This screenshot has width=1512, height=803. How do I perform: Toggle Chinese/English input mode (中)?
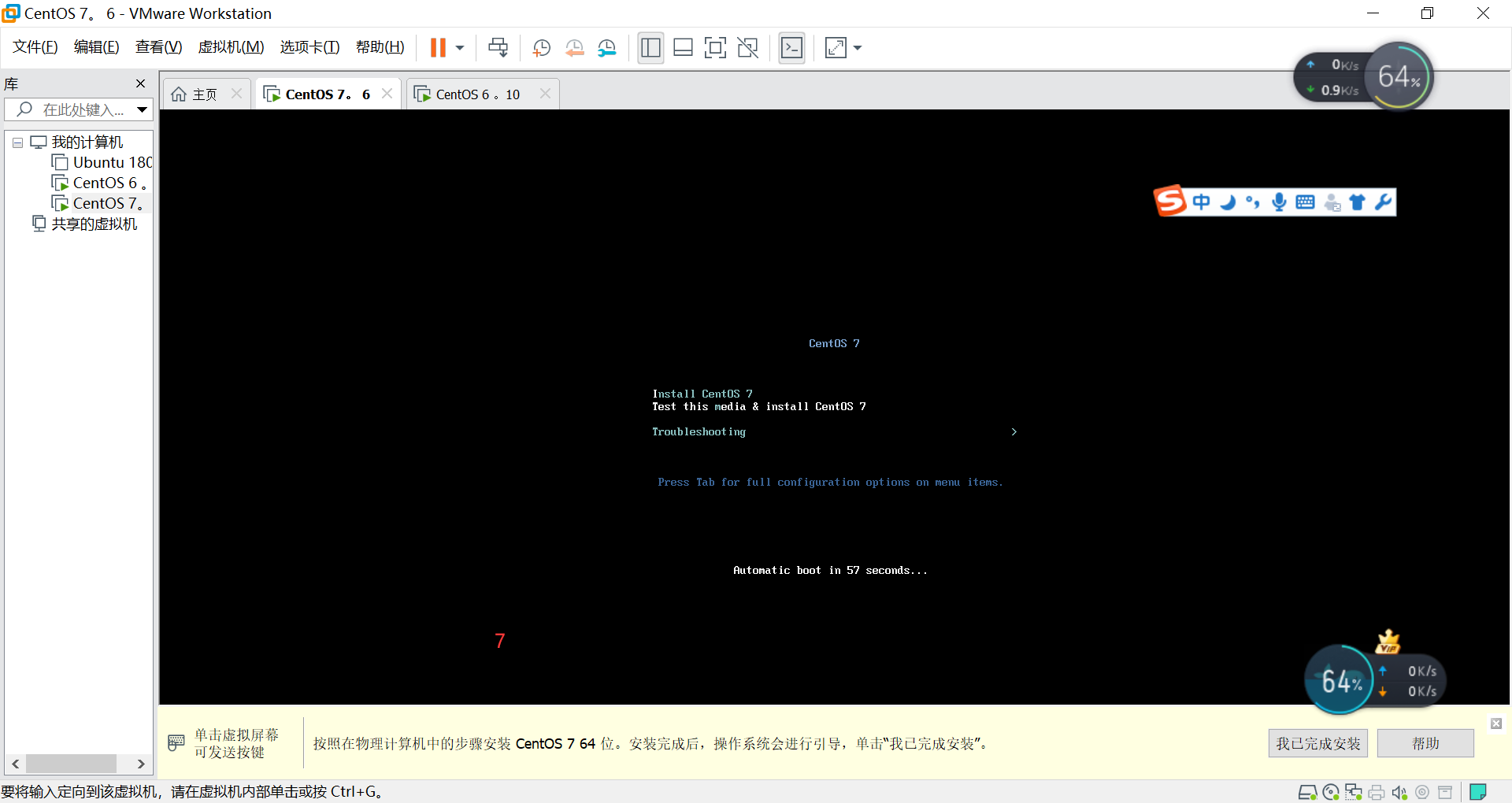coord(1201,202)
